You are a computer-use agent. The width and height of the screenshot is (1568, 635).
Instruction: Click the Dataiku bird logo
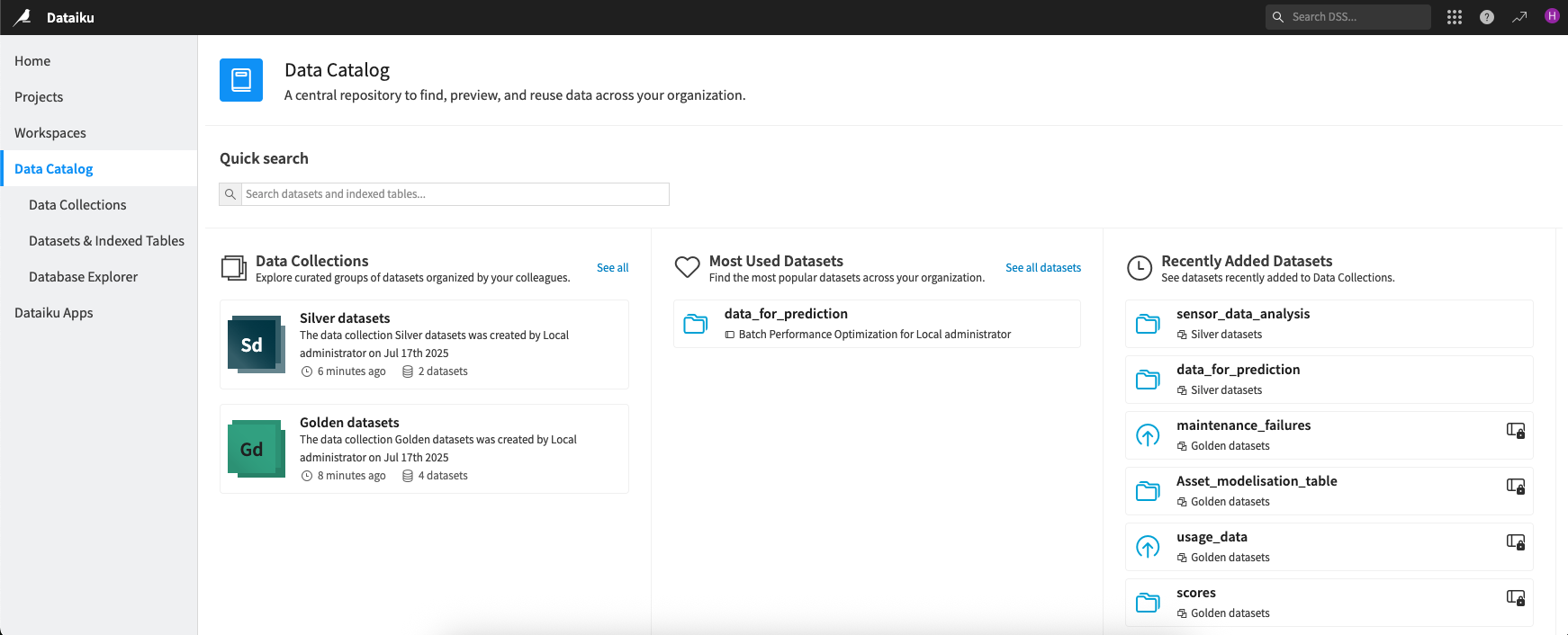pos(23,17)
